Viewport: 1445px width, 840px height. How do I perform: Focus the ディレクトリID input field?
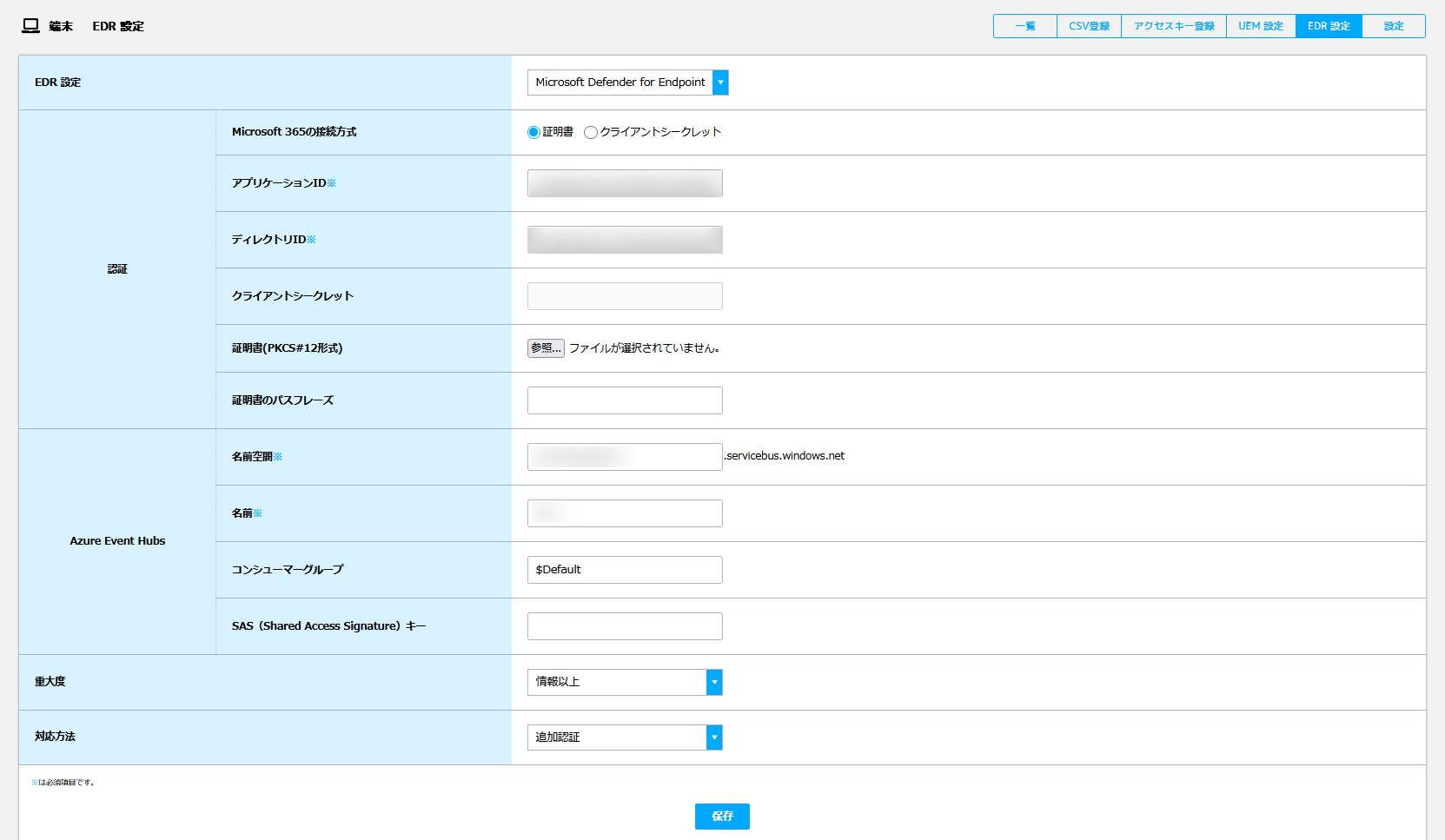pos(625,240)
